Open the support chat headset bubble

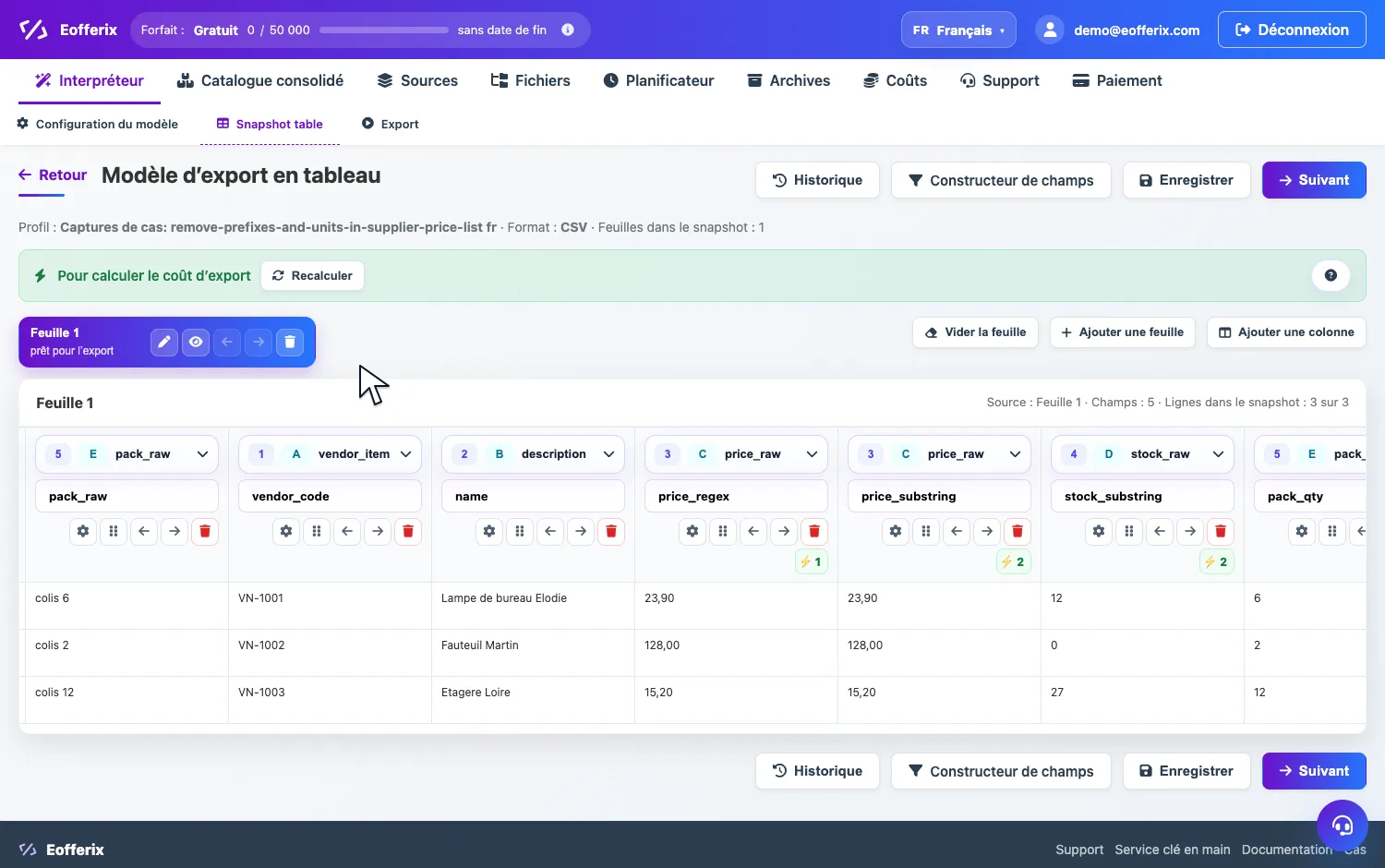(1342, 825)
